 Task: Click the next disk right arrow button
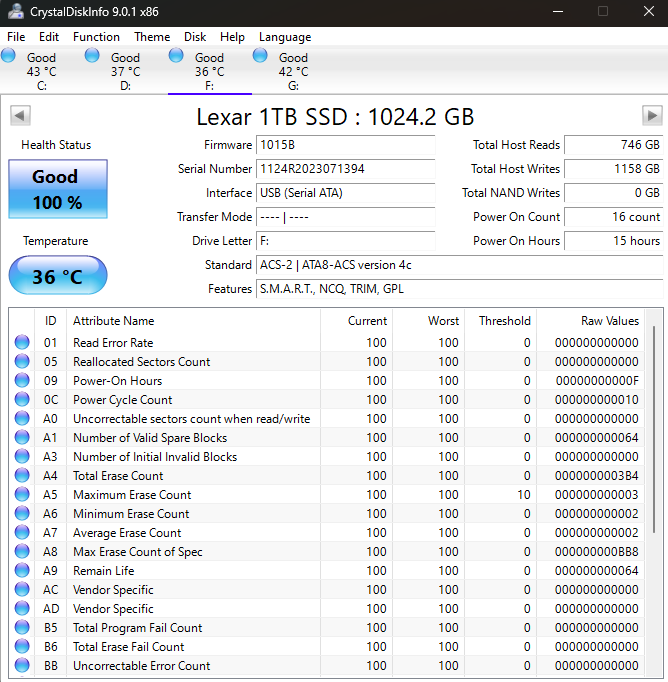click(x=652, y=115)
